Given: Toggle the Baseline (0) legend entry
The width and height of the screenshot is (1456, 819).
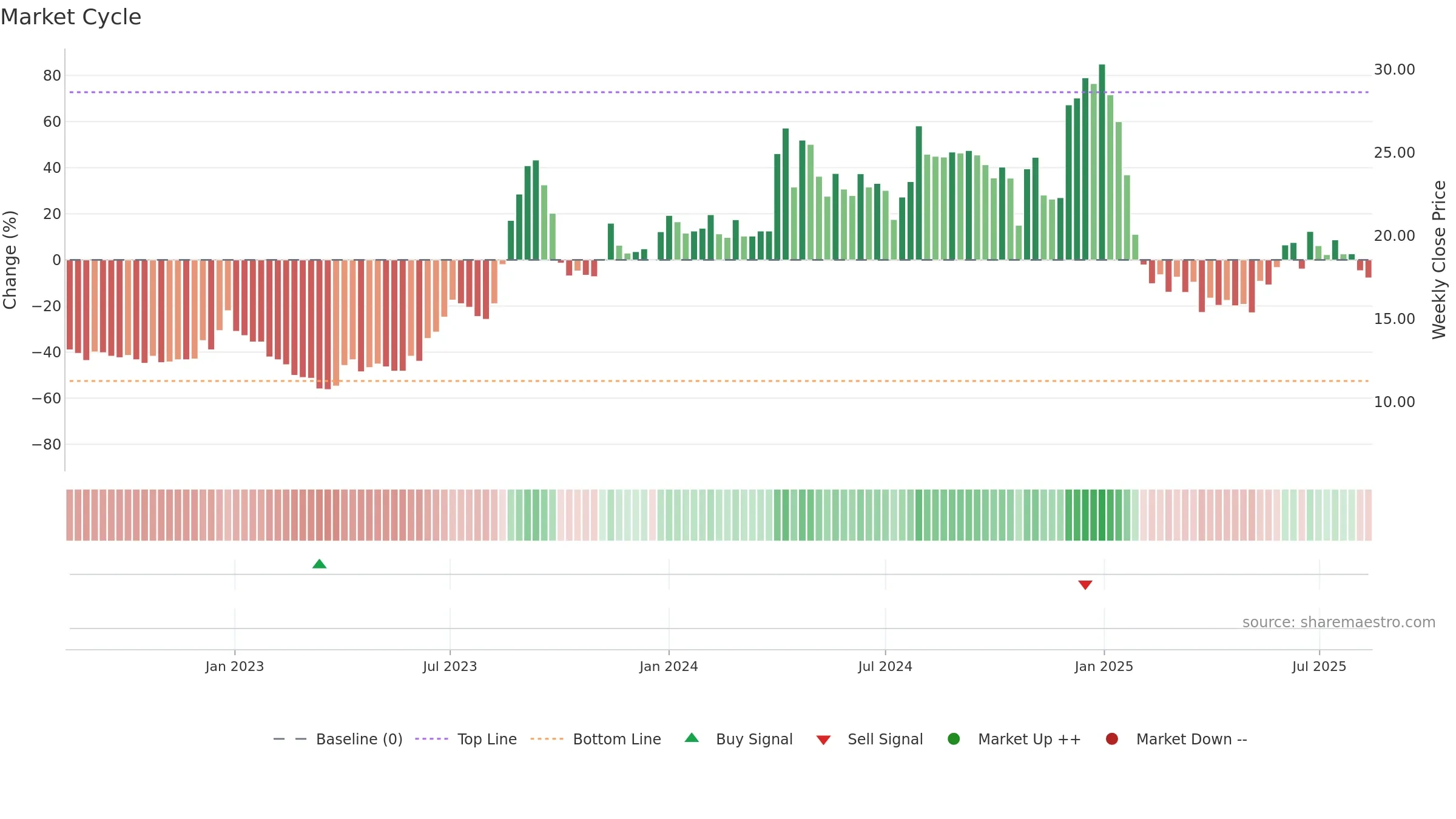Looking at the screenshot, I should coord(338,739).
